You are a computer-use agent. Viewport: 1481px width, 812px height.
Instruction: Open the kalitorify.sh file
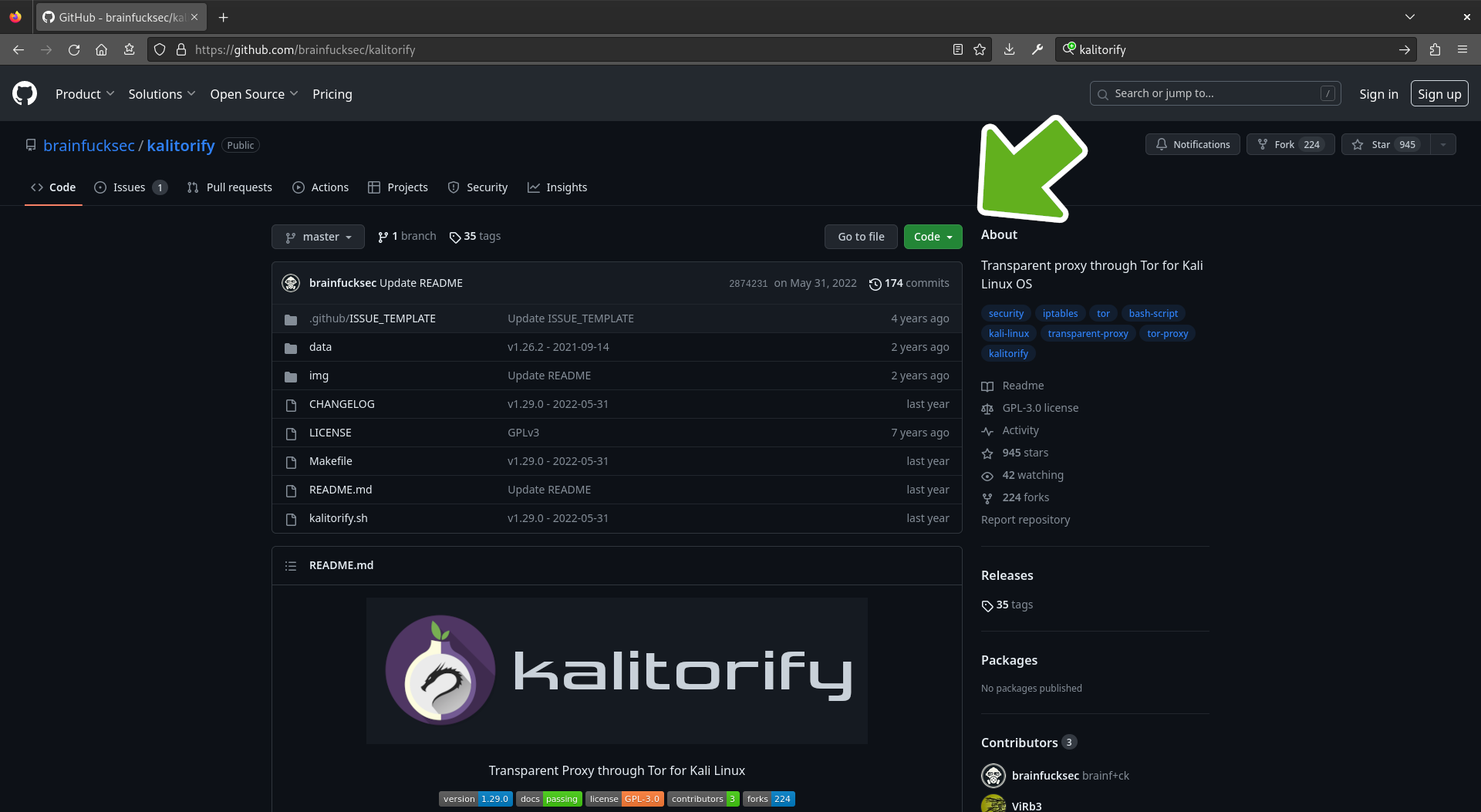point(338,518)
